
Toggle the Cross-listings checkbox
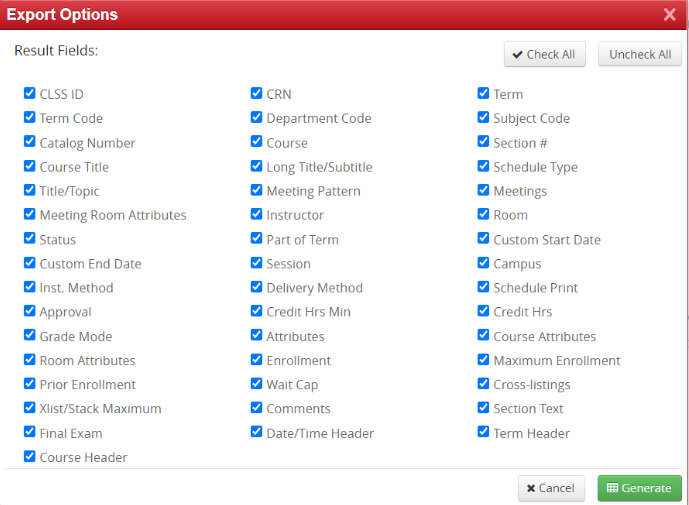[484, 384]
